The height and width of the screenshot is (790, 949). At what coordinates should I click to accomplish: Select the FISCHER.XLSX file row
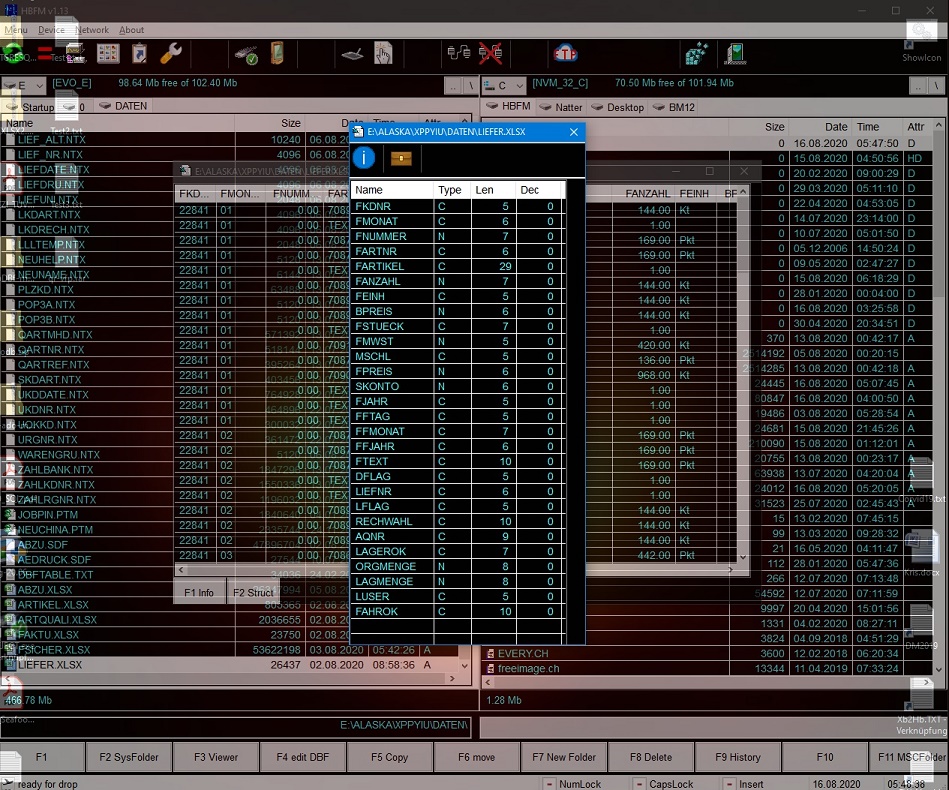(230, 650)
